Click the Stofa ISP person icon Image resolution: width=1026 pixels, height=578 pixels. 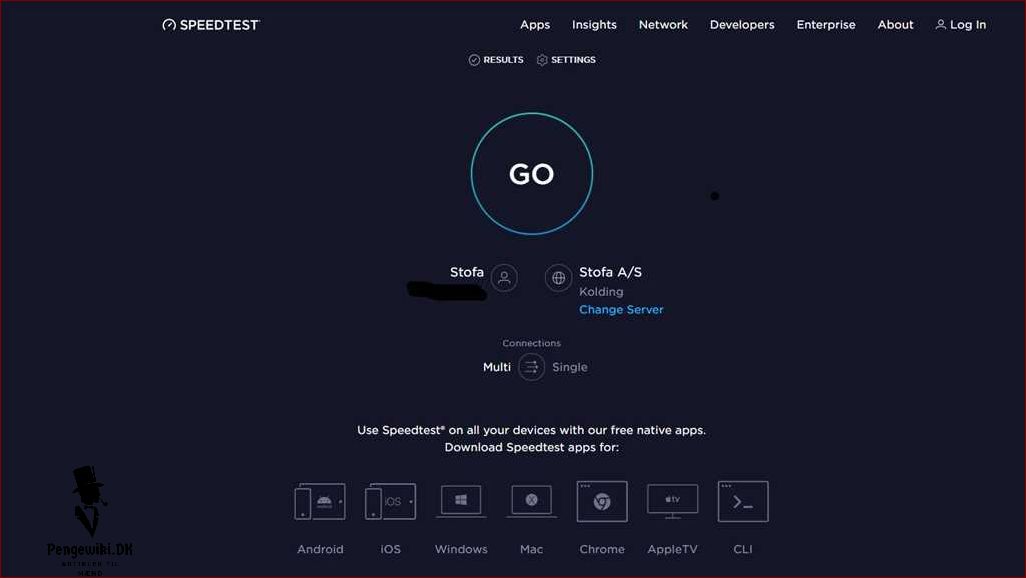(x=503, y=277)
